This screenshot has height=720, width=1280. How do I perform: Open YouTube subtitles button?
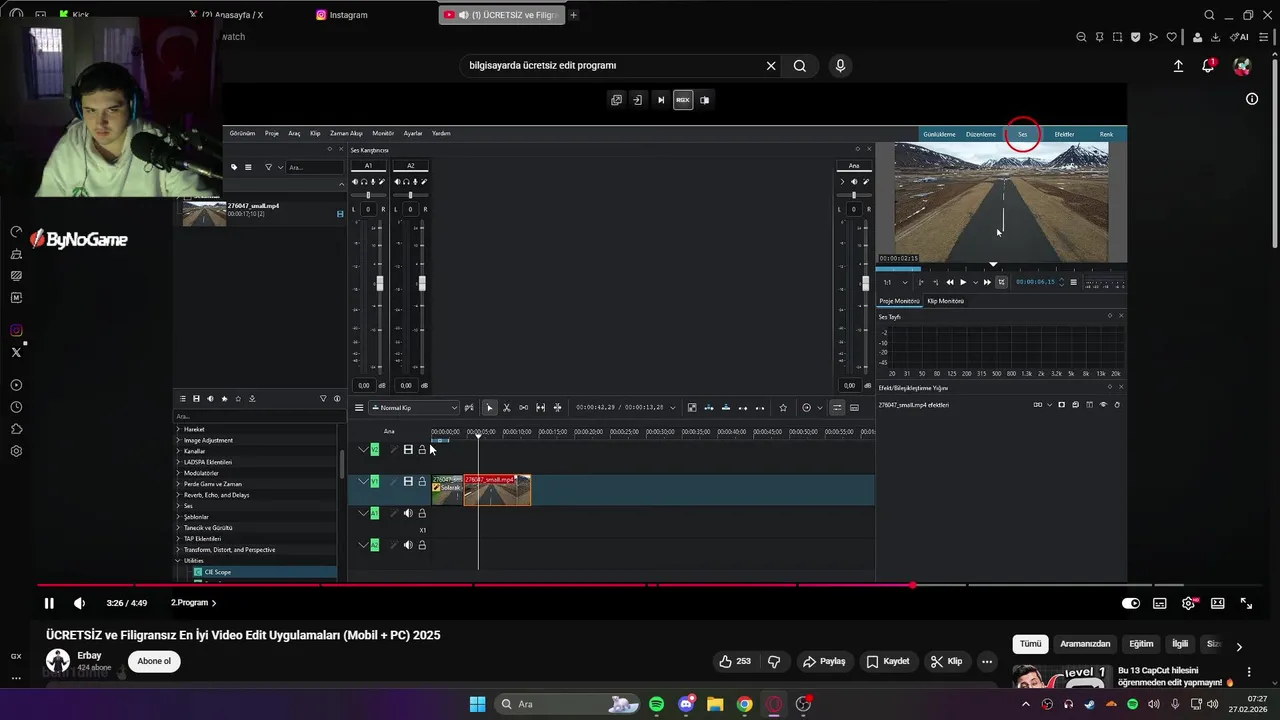pyautogui.click(x=1159, y=603)
